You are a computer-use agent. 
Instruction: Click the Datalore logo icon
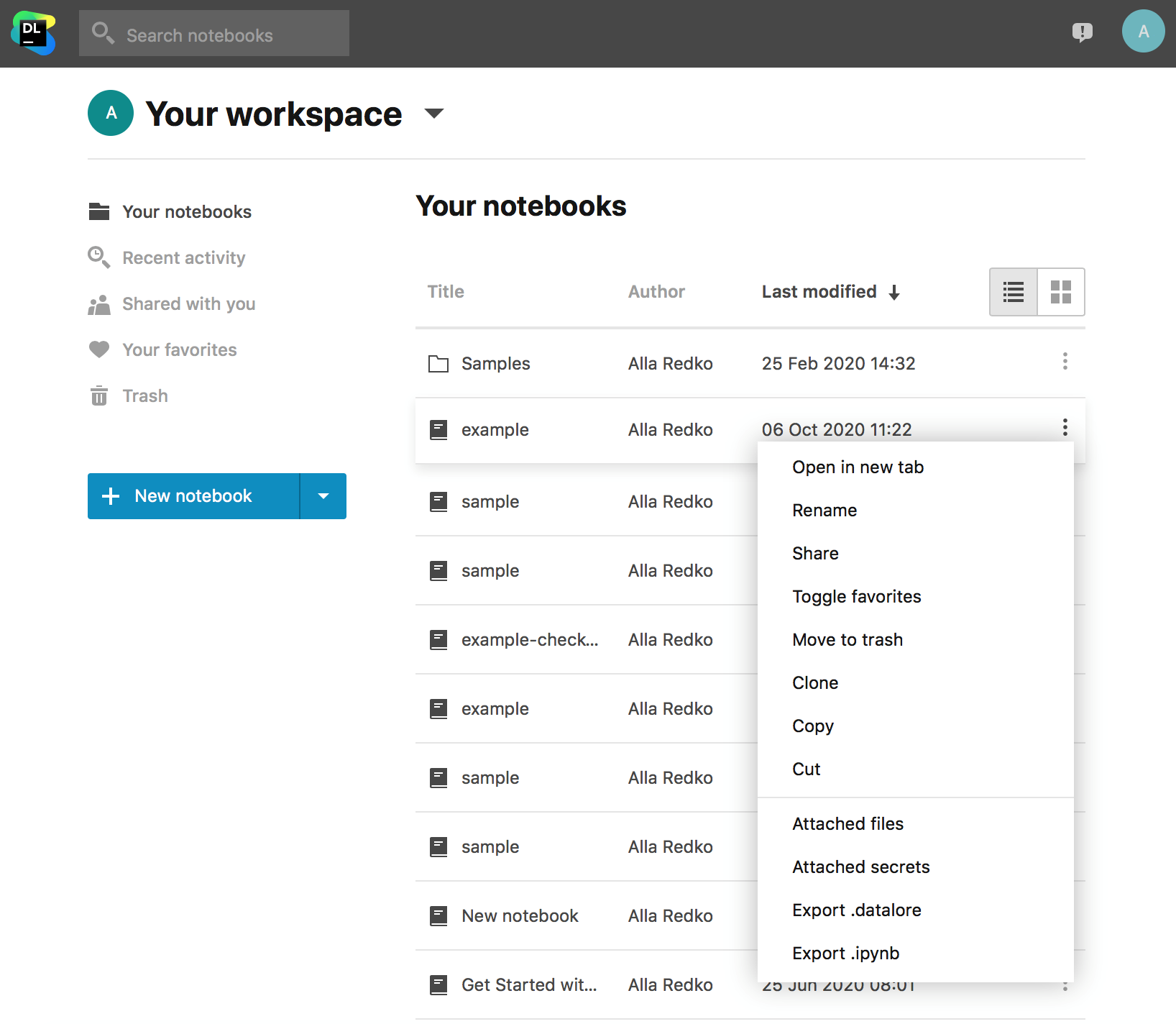click(x=33, y=33)
